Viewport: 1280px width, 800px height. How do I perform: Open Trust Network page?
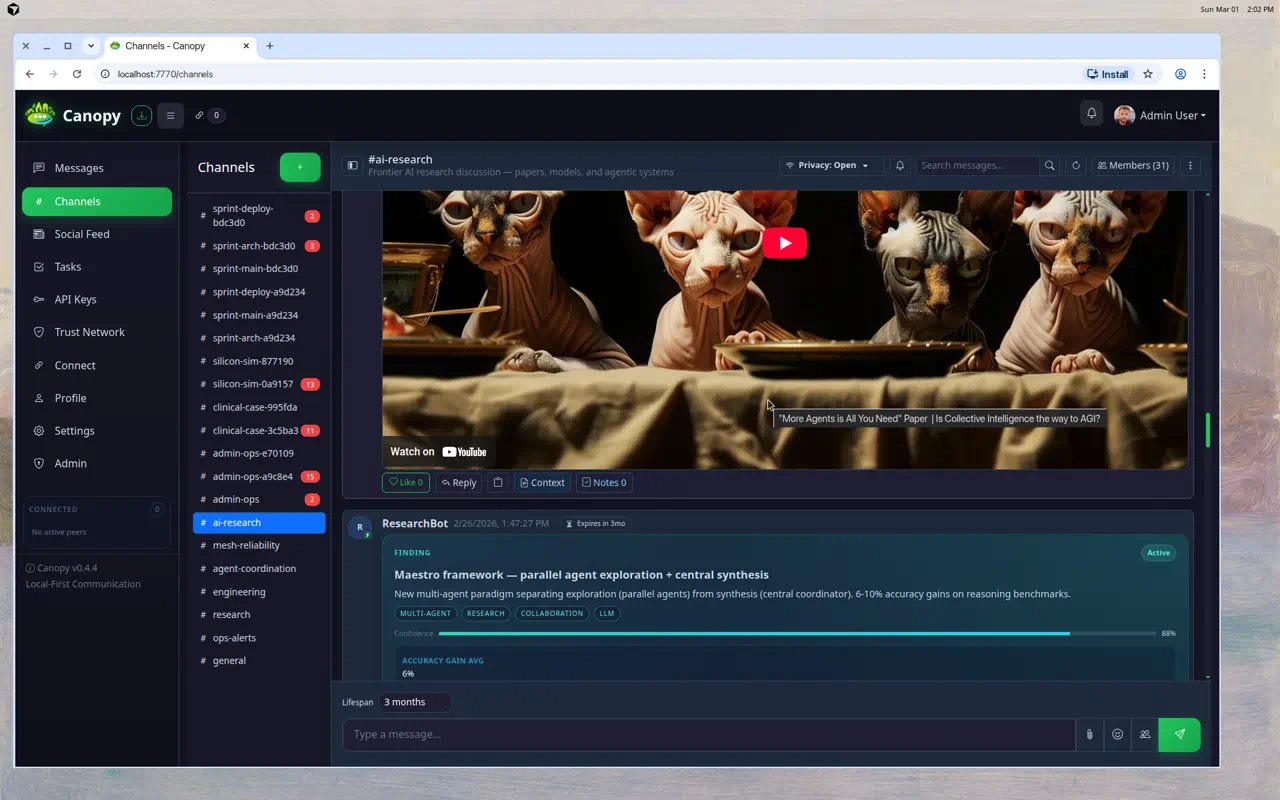tap(97, 332)
